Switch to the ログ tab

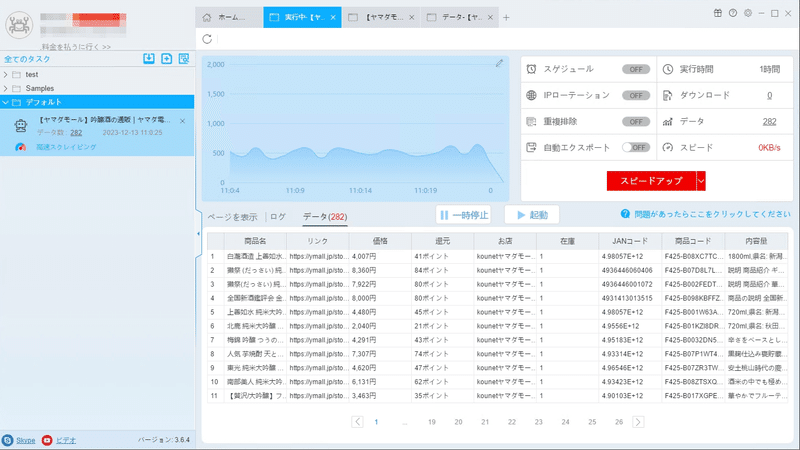click(x=278, y=217)
